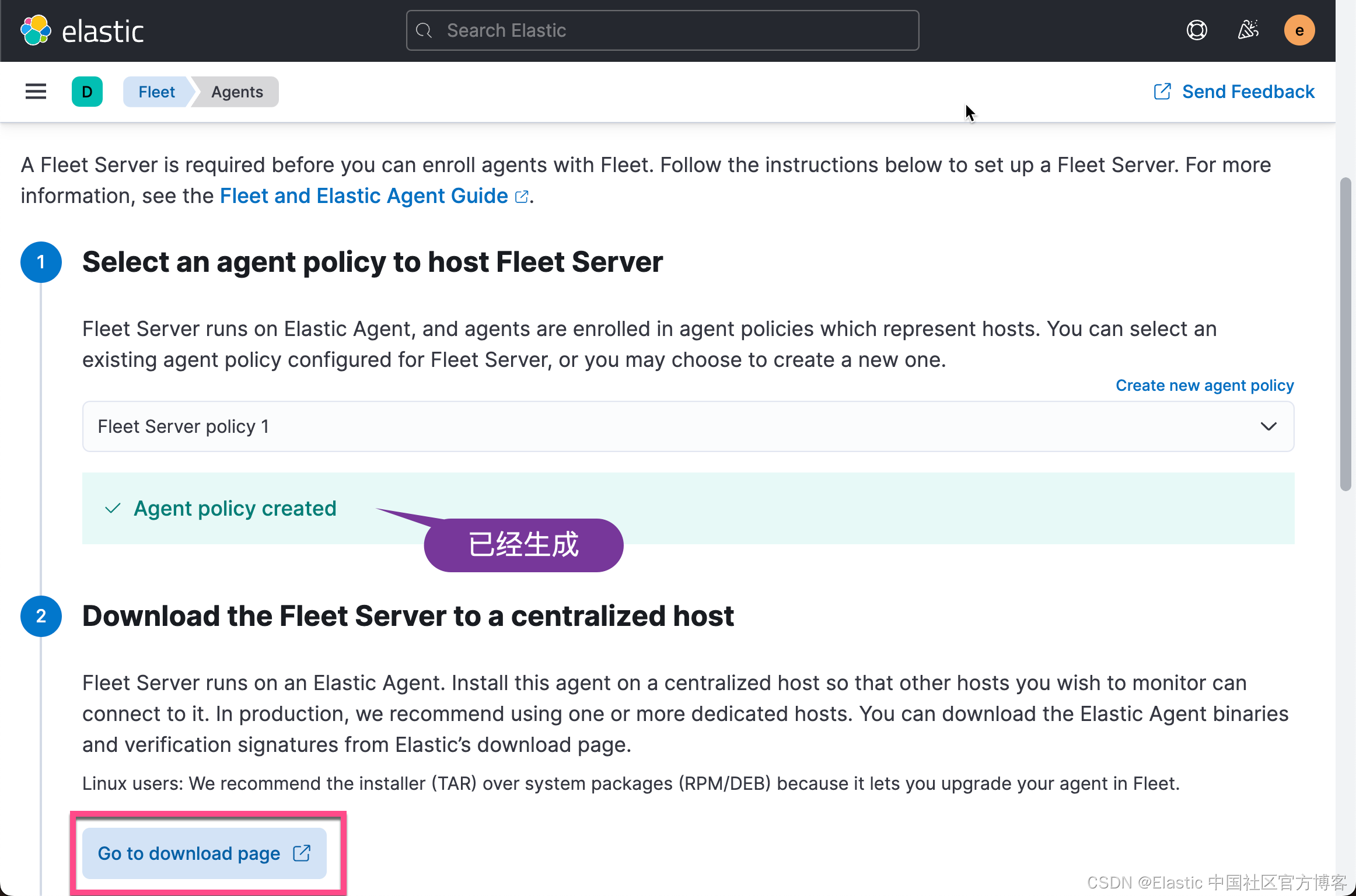Open the Fleet and Elastic Agent Guide
Viewport: 1356px width, 896px height.
(363, 196)
